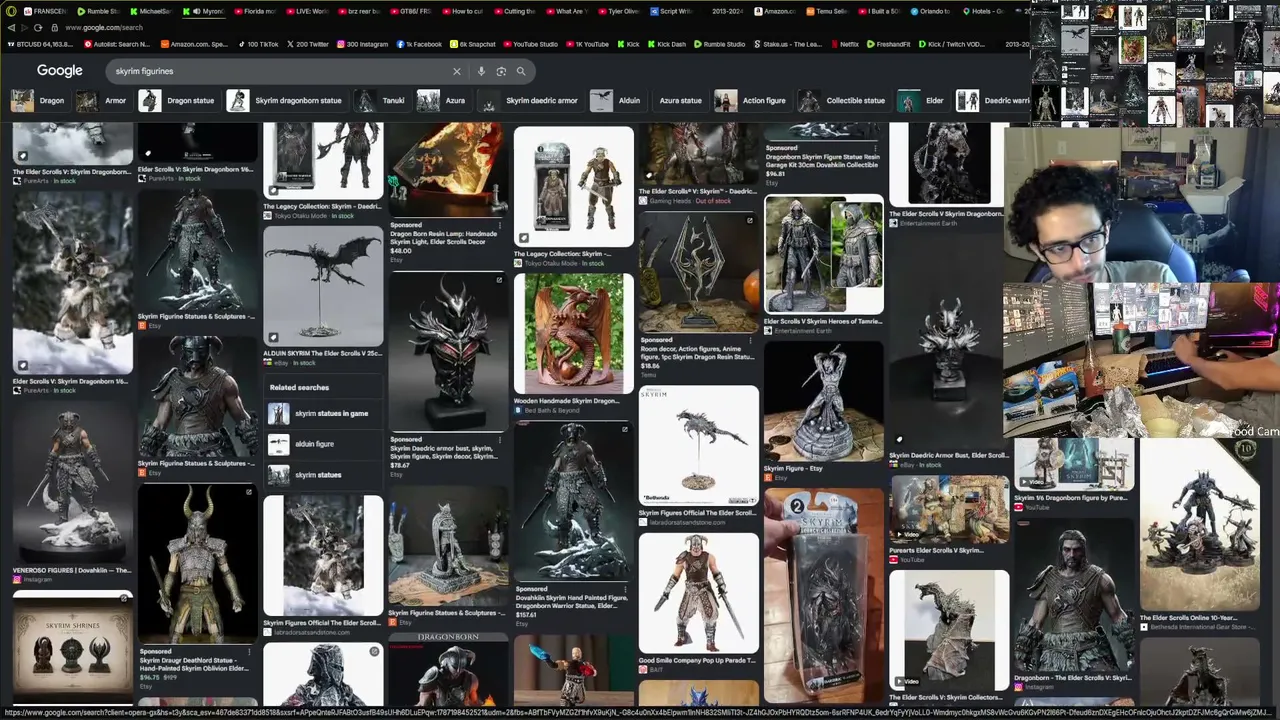Open the 1K YouTube bookmark
This screenshot has height=720, width=1280.
pos(587,44)
